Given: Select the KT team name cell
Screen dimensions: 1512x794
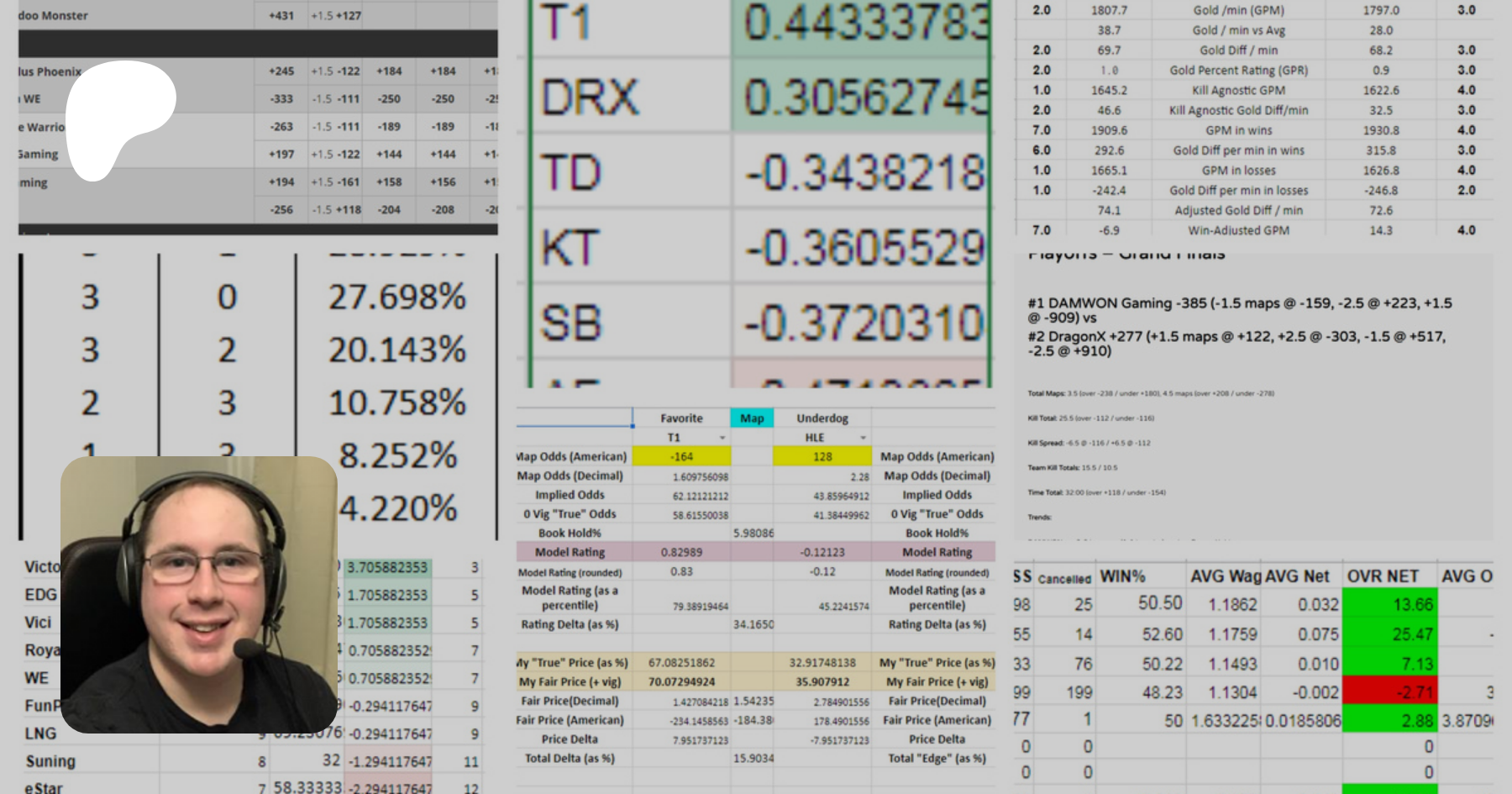Looking at the screenshot, I should click(571, 249).
